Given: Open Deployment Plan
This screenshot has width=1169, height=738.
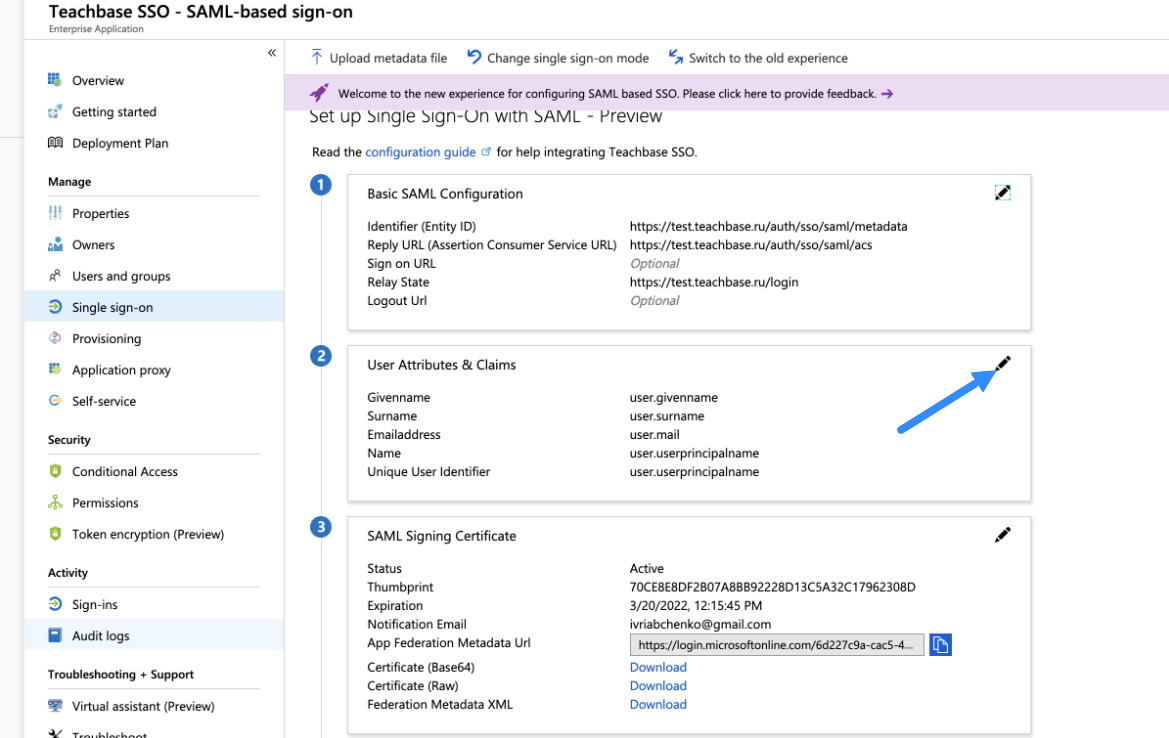Looking at the screenshot, I should [120, 143].
